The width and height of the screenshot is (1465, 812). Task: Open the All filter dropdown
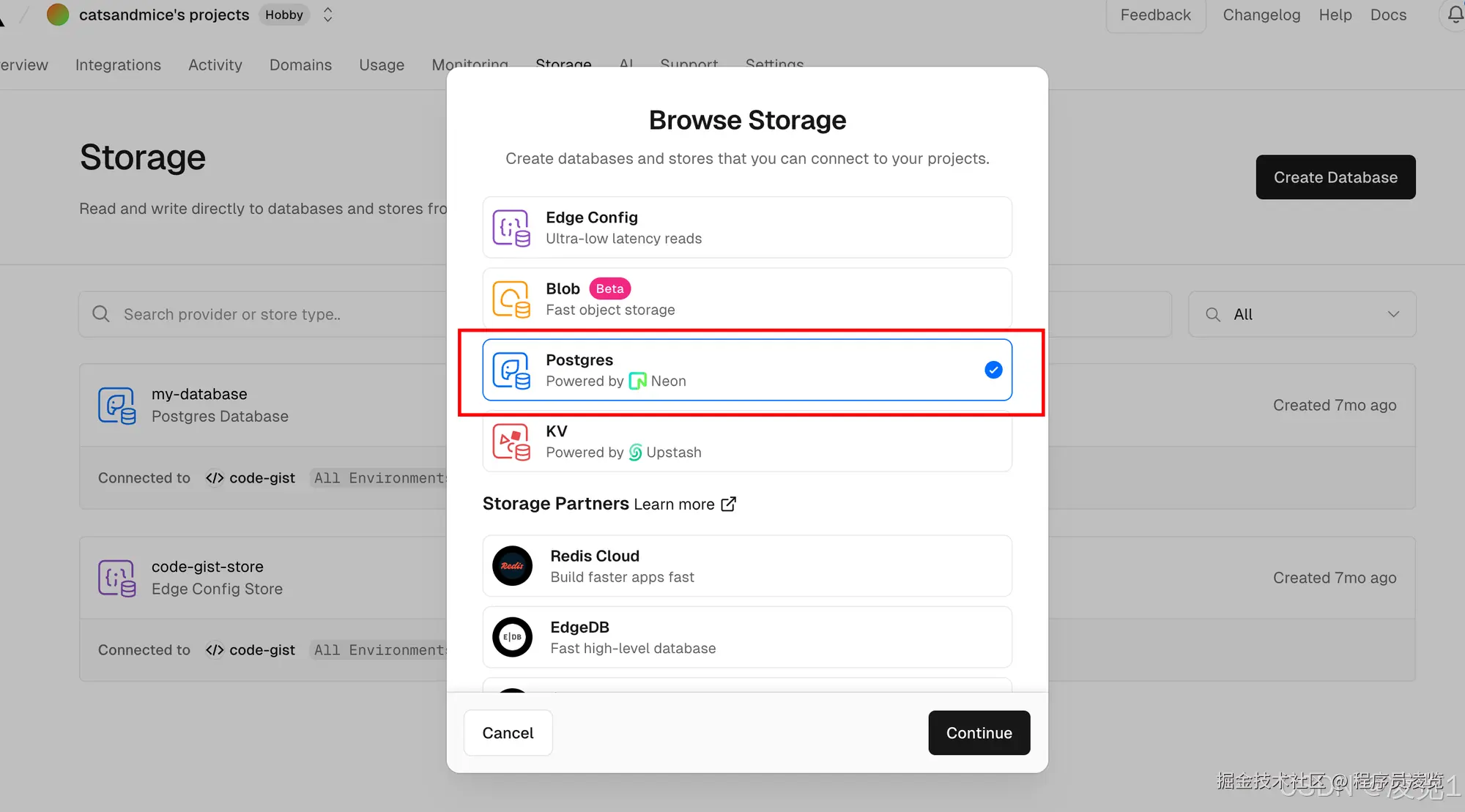click(1302, 314)
